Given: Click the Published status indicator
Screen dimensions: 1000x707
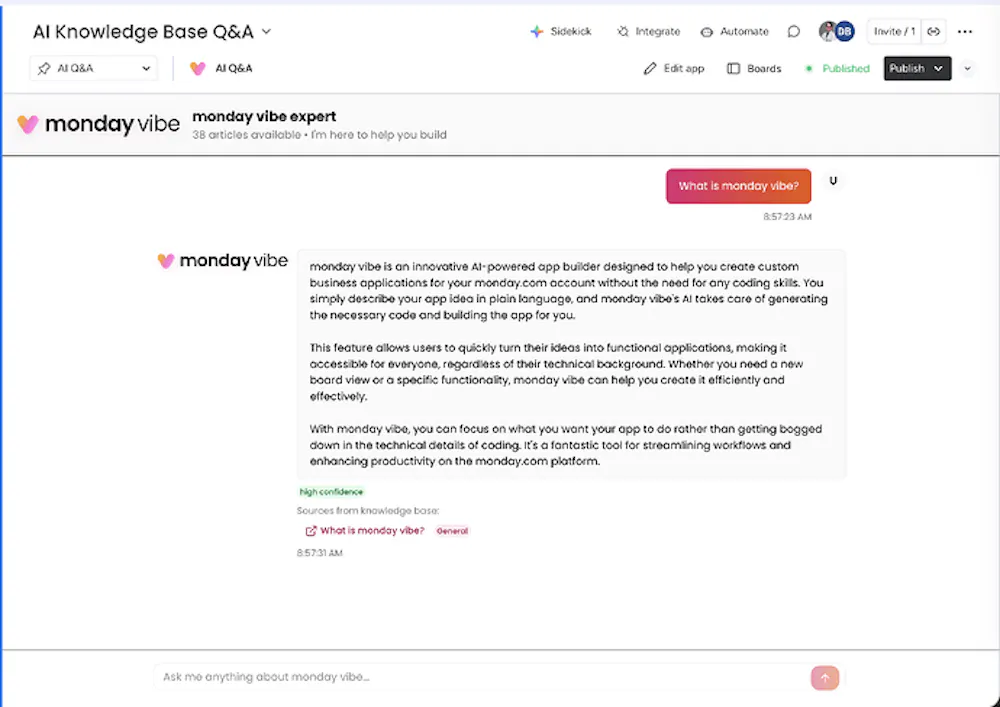Looking at the screenshot, I should [x=837, y=68].
